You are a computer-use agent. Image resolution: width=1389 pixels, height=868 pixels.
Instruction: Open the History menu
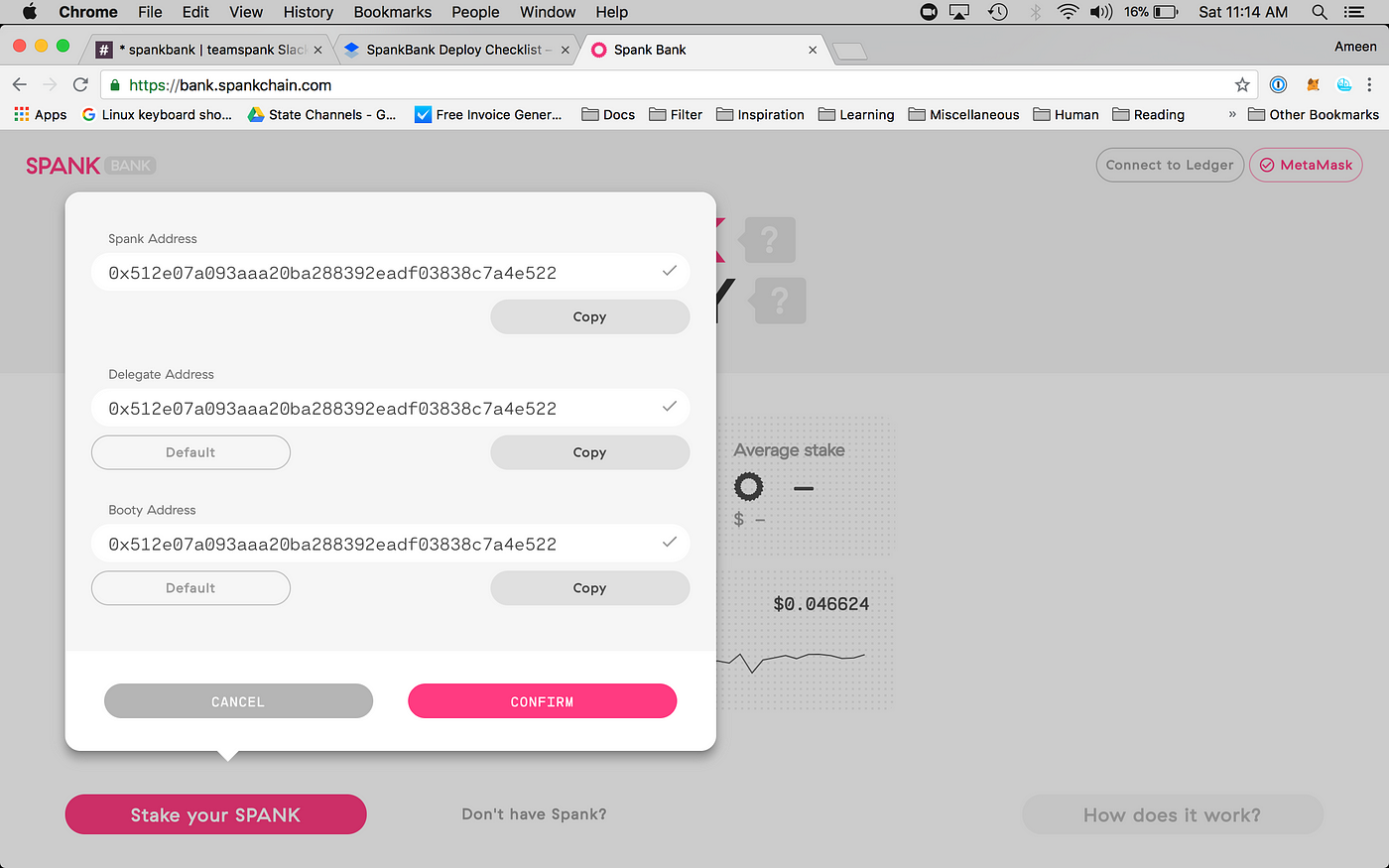click(x=308, y=12)
